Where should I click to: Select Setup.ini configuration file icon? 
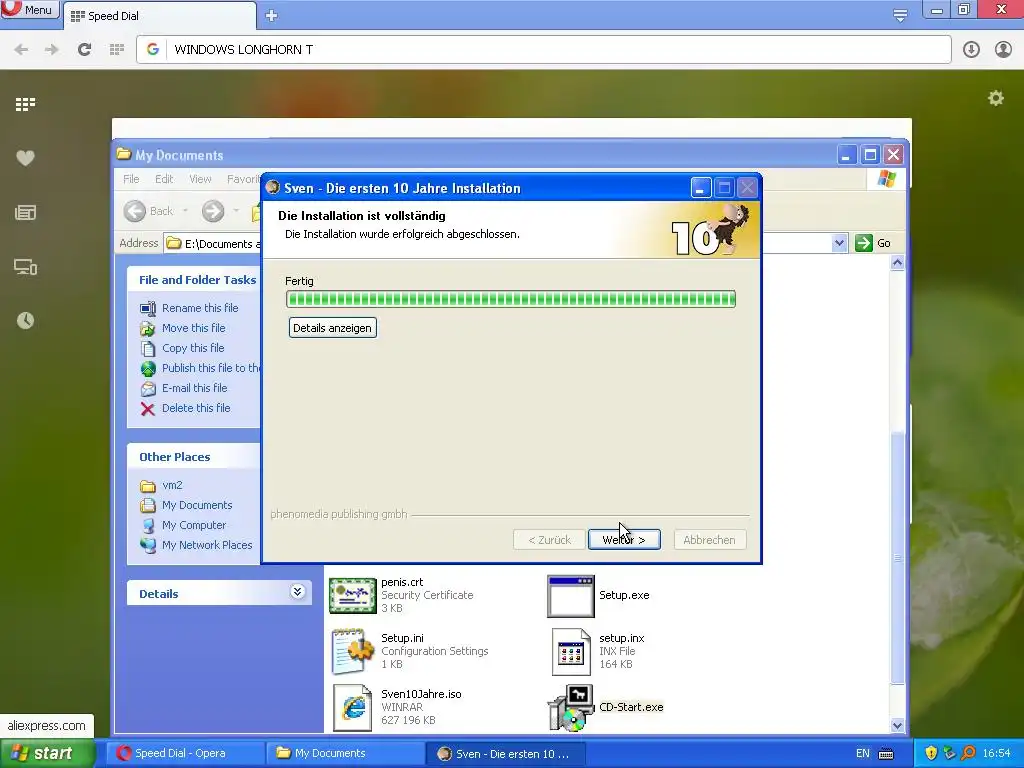tap(353, 651)
